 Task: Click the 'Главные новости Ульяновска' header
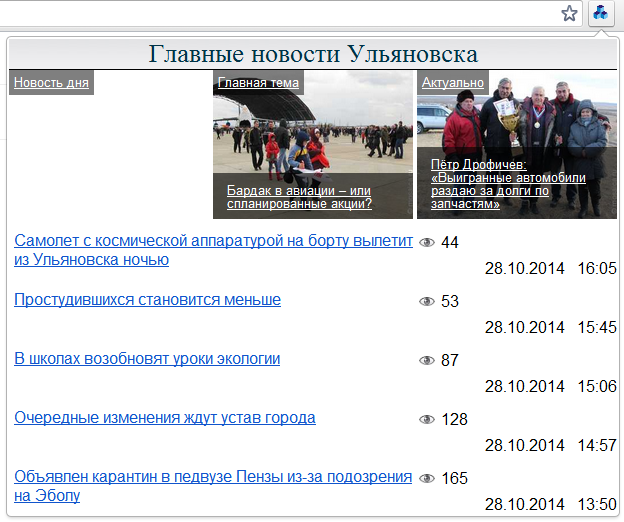(x=313, y=54)
